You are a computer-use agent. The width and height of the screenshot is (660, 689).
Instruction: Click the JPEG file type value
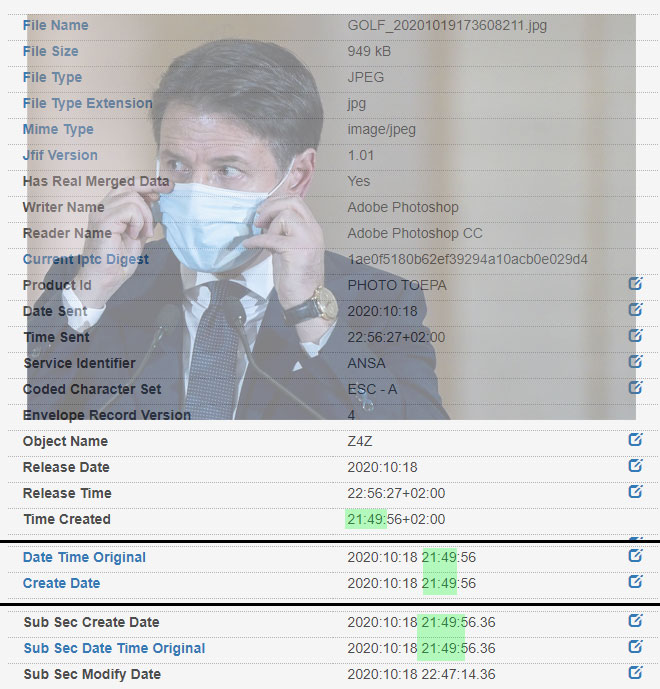click(x=366, y=77)
